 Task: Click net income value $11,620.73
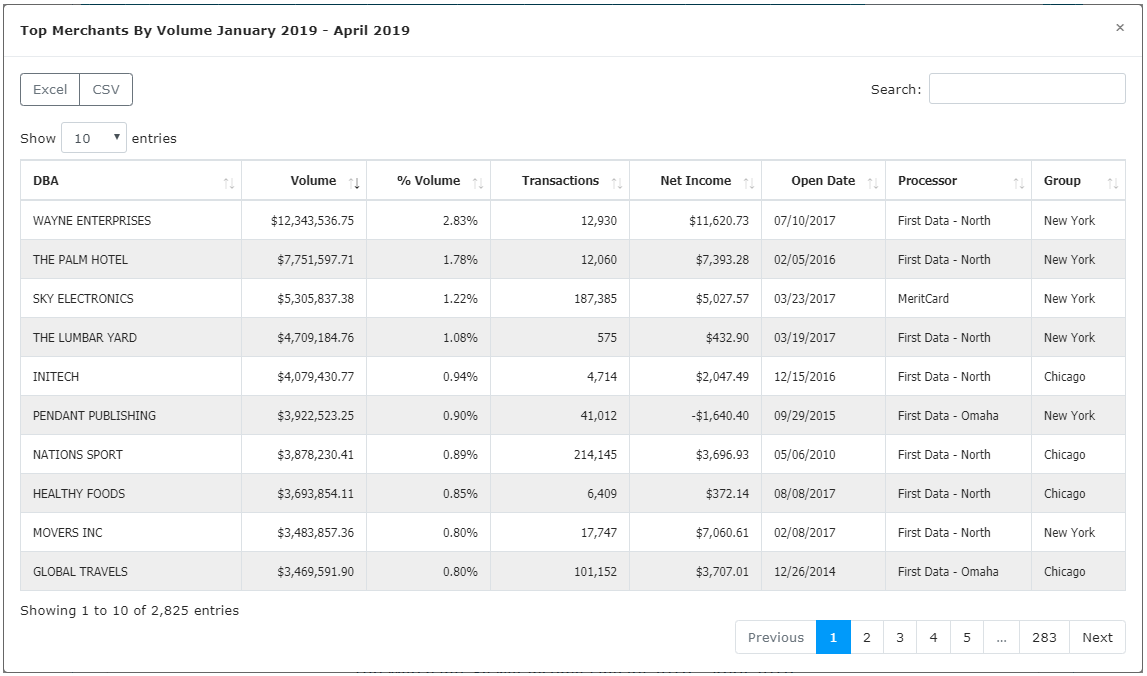click(719, 220)
